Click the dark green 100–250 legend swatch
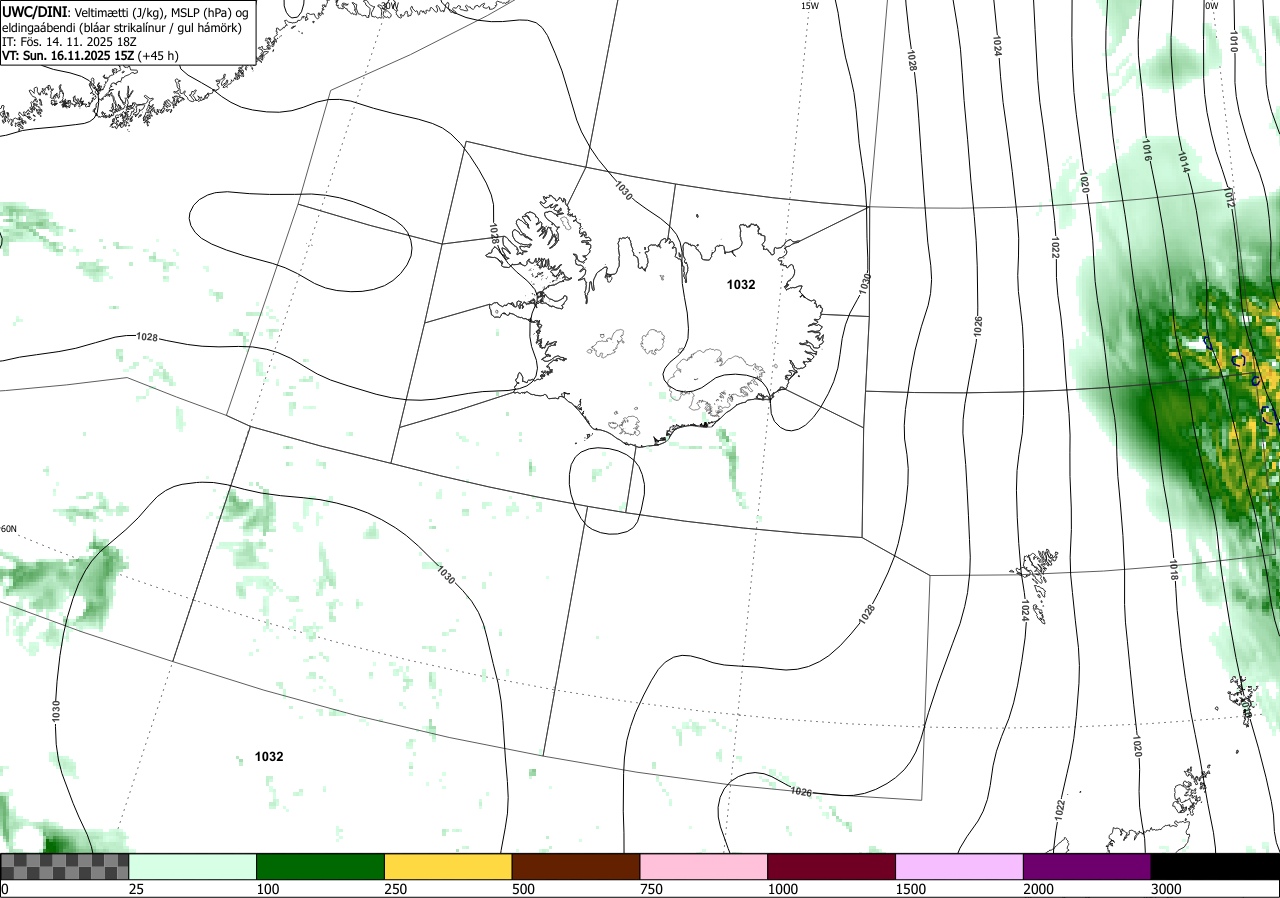Screen dimensions: 1280x898 tap(321, 866)
